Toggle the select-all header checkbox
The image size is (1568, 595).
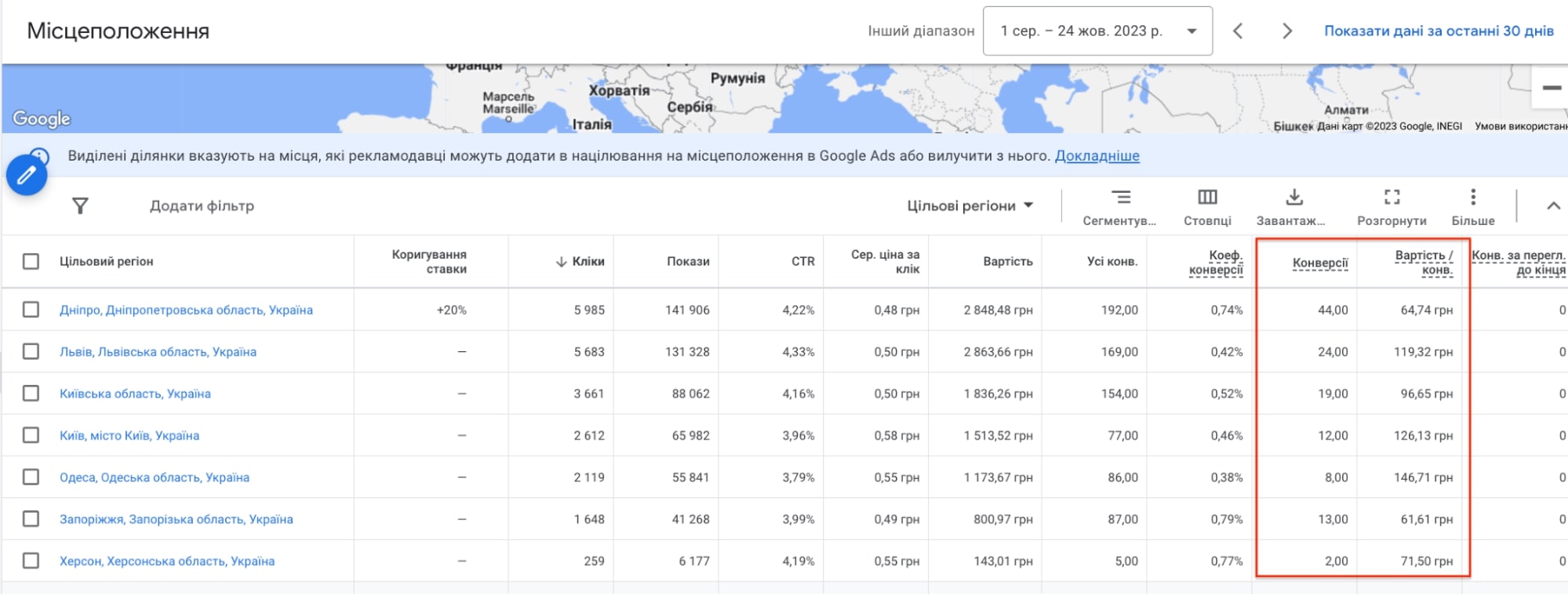(31, 262)
